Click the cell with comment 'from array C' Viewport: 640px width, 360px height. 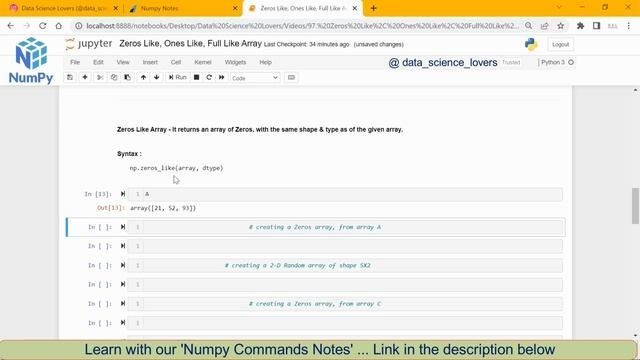tap(345, 304)
